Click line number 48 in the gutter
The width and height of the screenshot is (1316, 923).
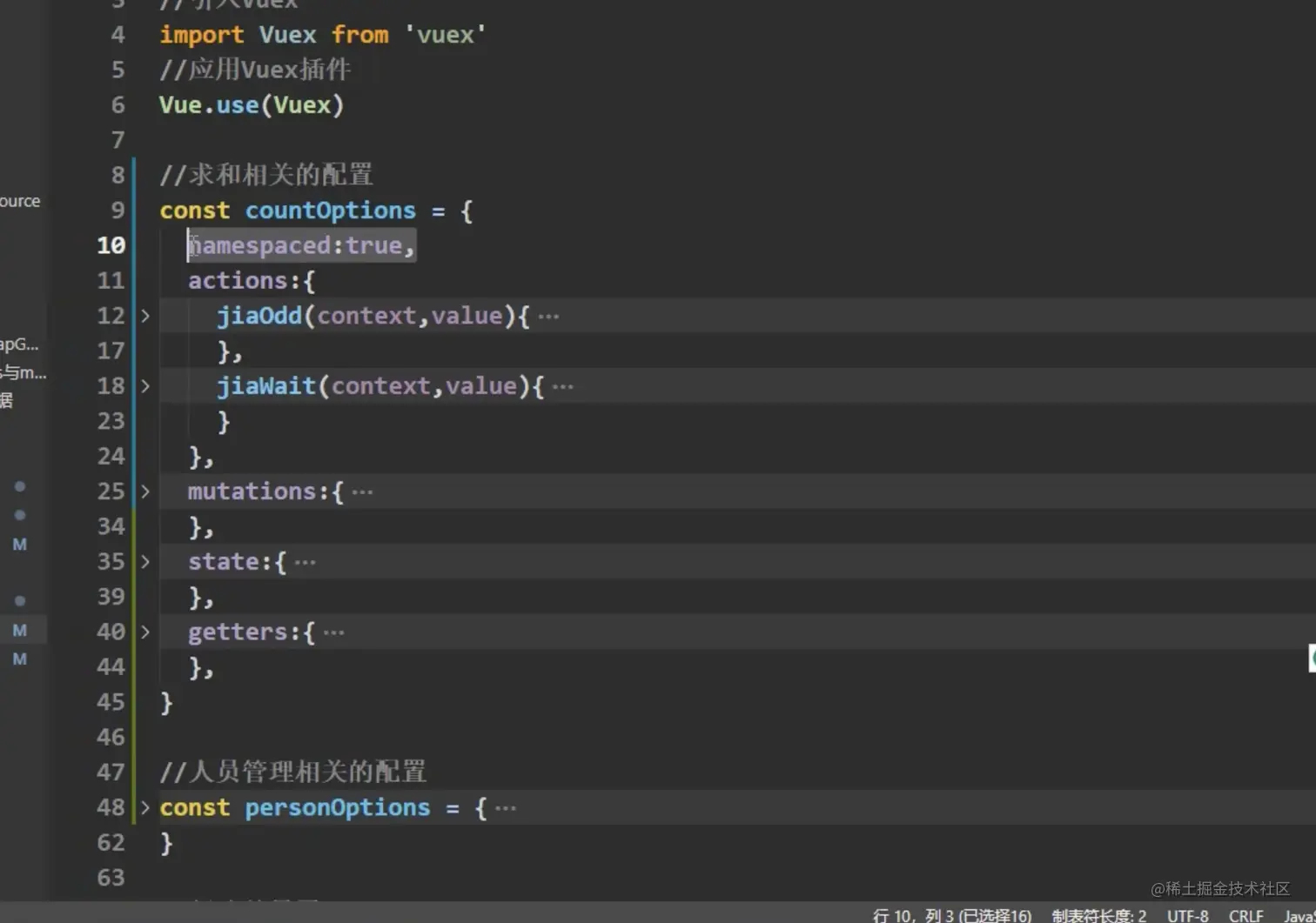(111, 808)
